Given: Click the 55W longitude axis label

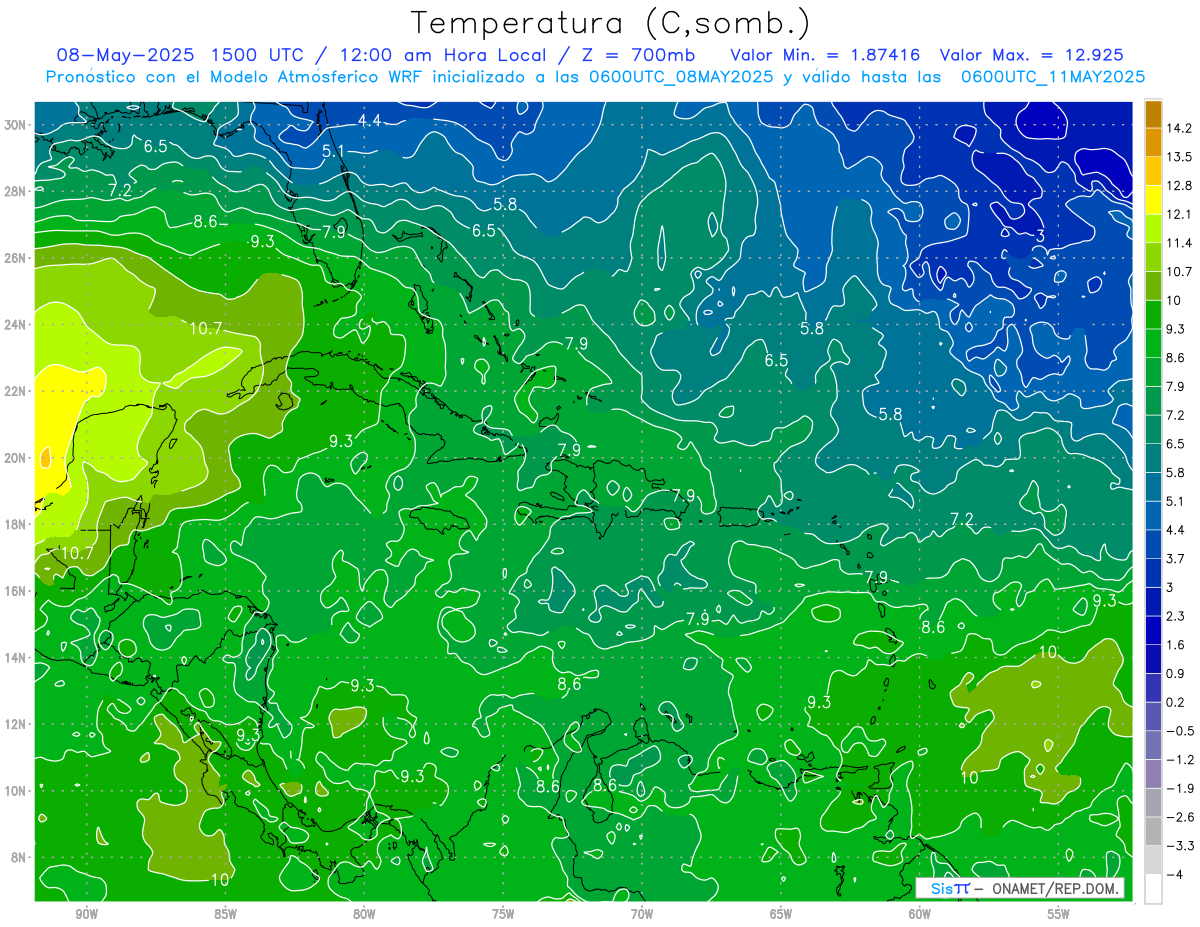Looking at the screenshot, I should (1059, 915).
